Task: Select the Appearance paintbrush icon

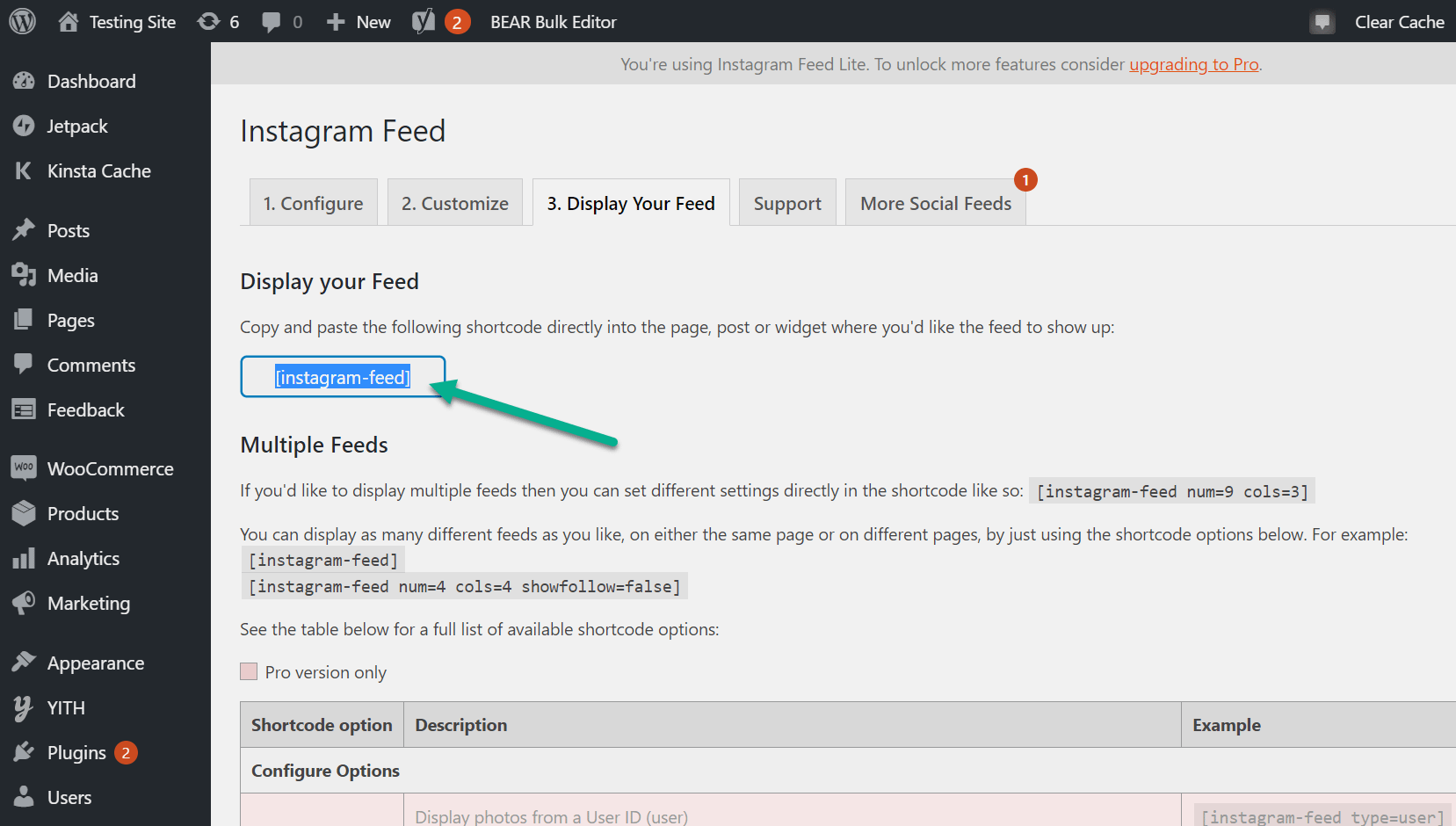Action: pyautogui.click(x=25, y=662)
